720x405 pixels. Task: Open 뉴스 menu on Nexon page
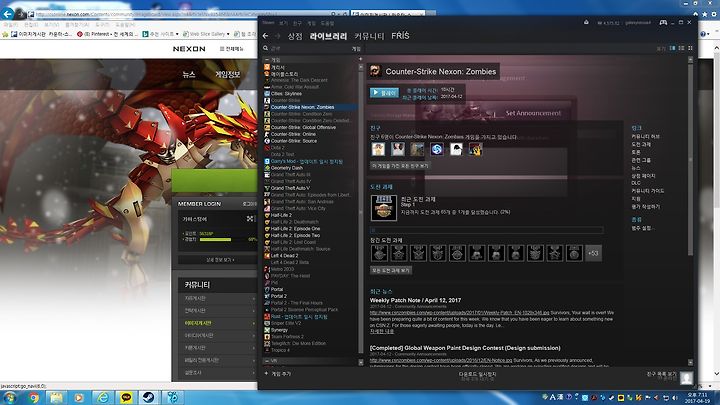click(x=189, y=74)
